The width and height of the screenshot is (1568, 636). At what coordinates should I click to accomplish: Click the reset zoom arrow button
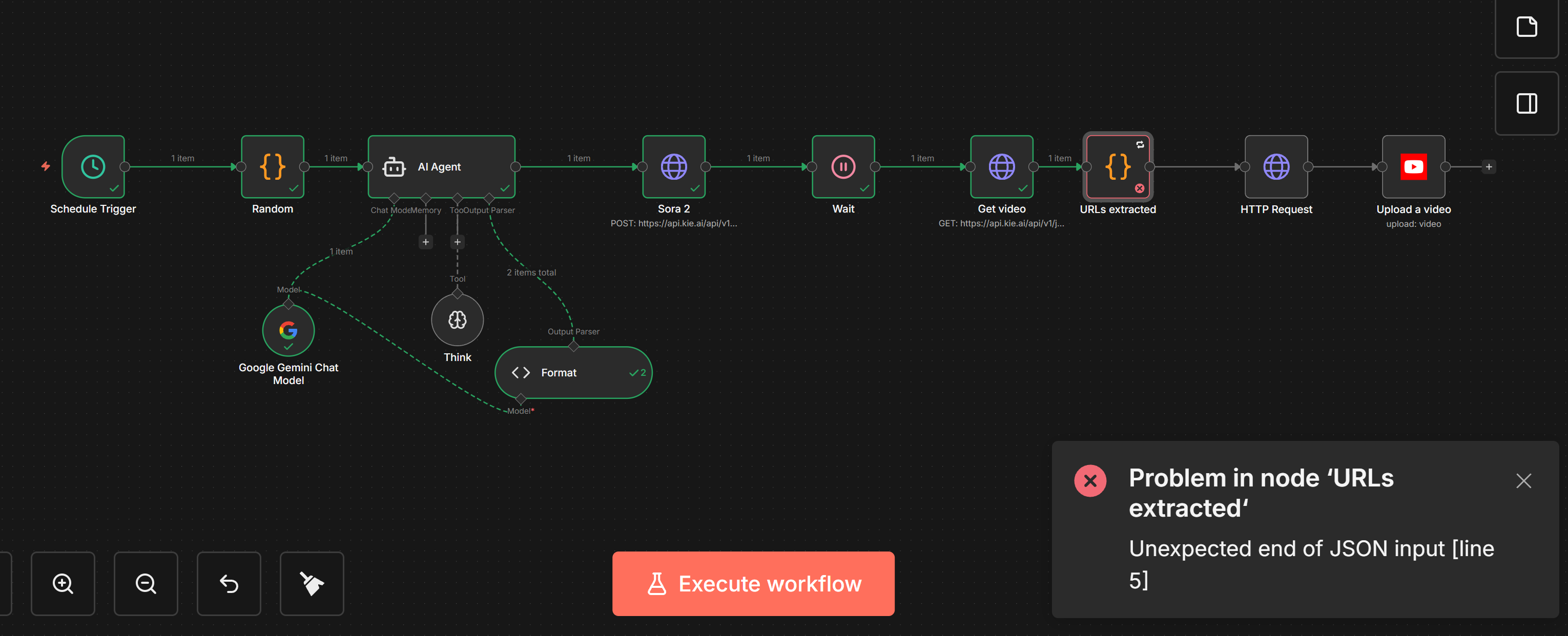click(228, 583)
